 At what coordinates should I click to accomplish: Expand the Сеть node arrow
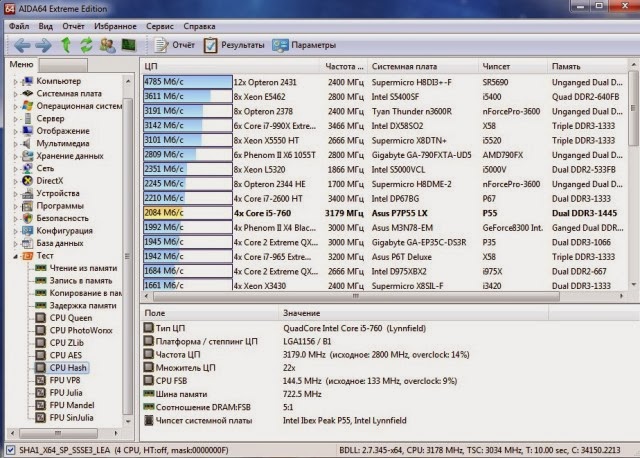(15, 169)
